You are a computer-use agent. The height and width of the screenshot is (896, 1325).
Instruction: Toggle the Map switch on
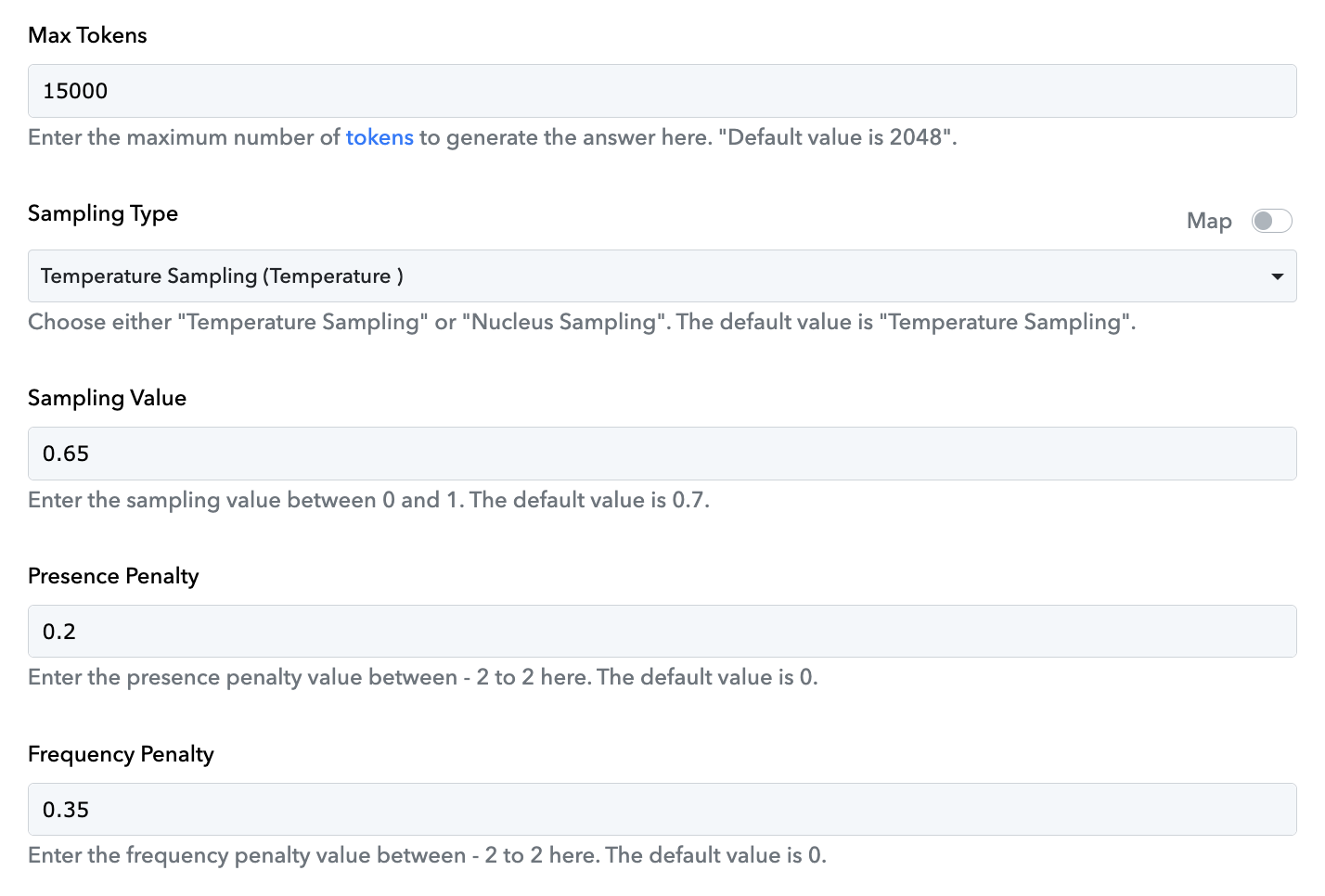click(x=1271, y=221)
